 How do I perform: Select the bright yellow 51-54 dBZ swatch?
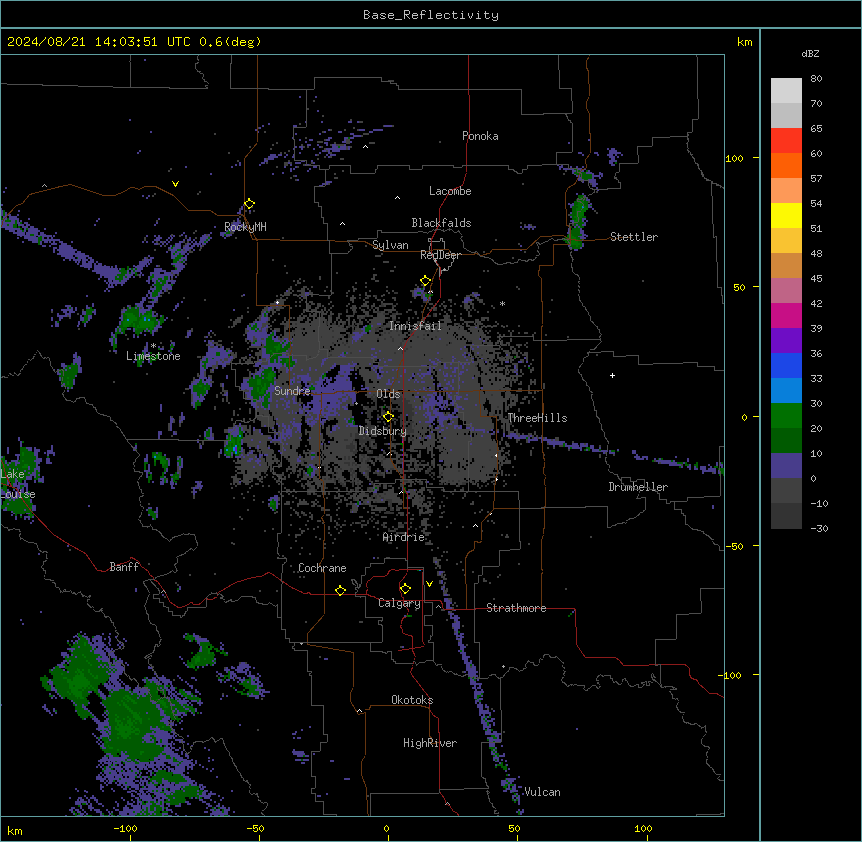click(x=786, y=215)
